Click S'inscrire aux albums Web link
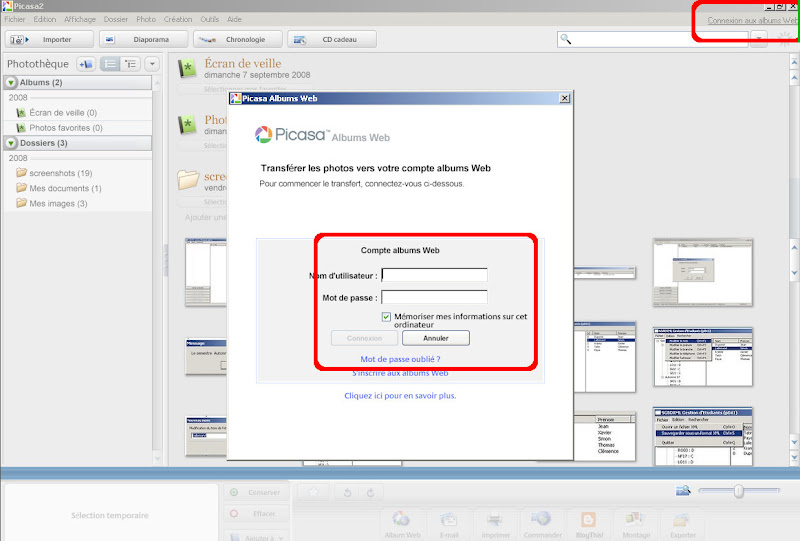 point(401,373)
